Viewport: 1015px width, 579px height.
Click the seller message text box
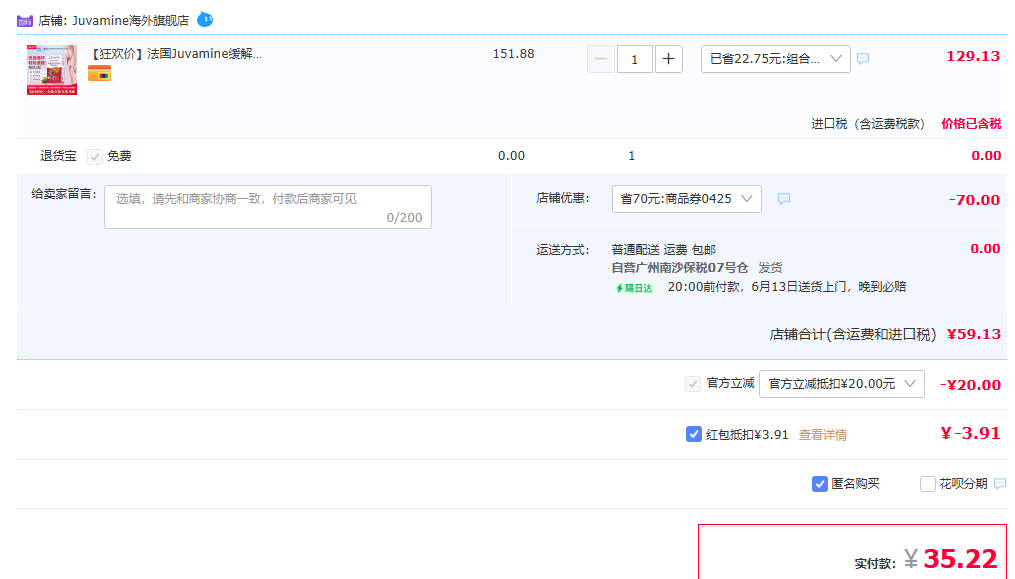click(268, 207)
